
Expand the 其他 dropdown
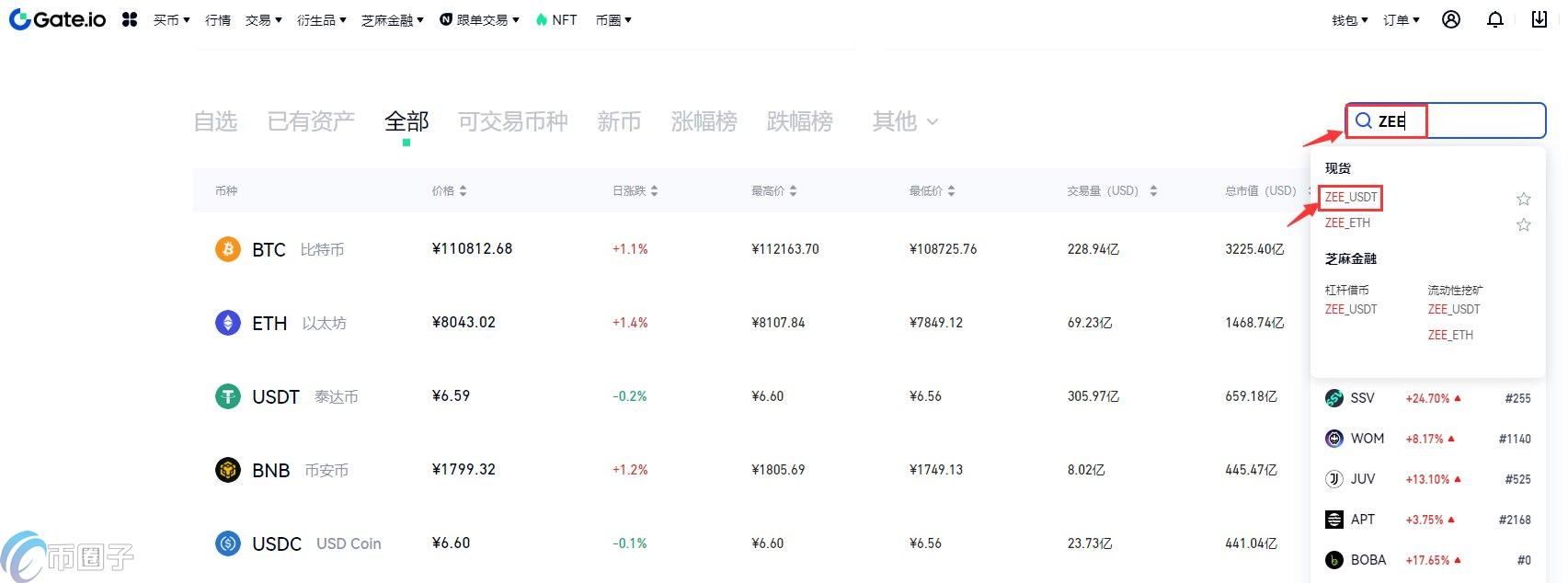click(x=905, y=121)
